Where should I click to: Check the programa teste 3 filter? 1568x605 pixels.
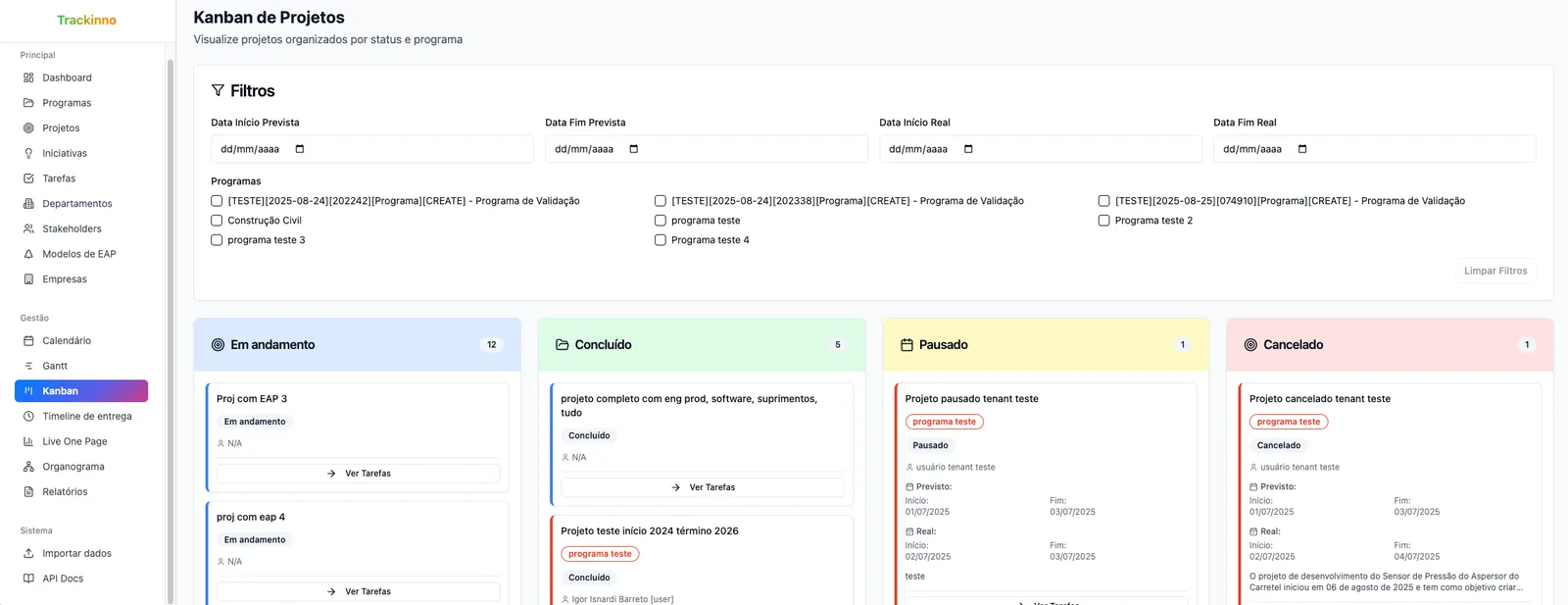pos(217,240)
